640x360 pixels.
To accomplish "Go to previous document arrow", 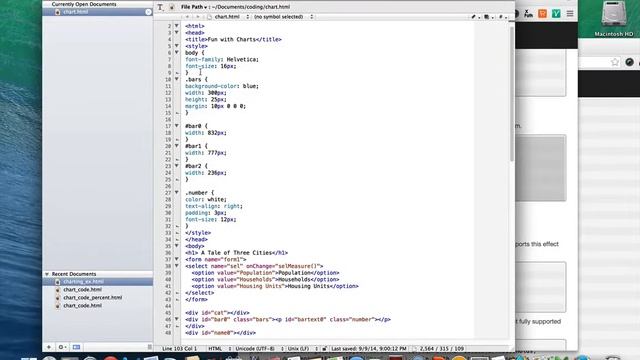I will point(187,17).
